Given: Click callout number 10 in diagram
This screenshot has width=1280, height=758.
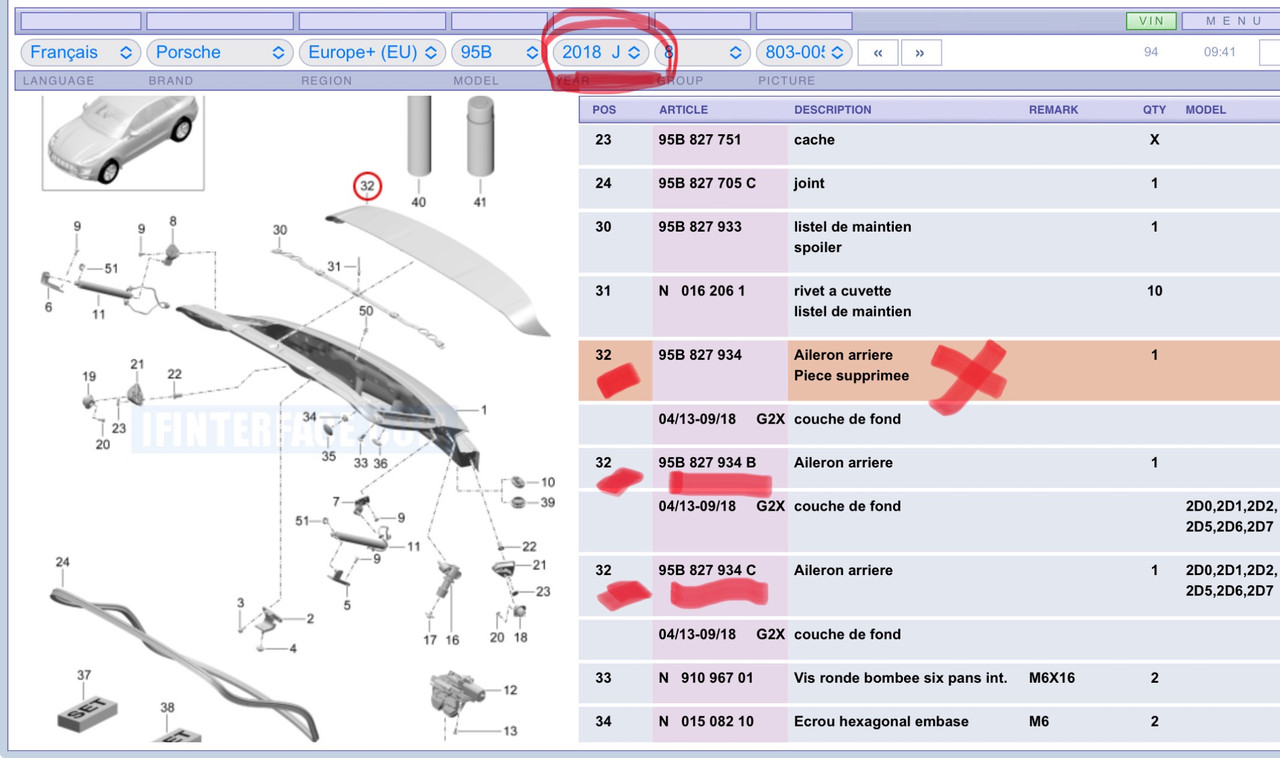Looking at the screenshot, I should 548,482.
